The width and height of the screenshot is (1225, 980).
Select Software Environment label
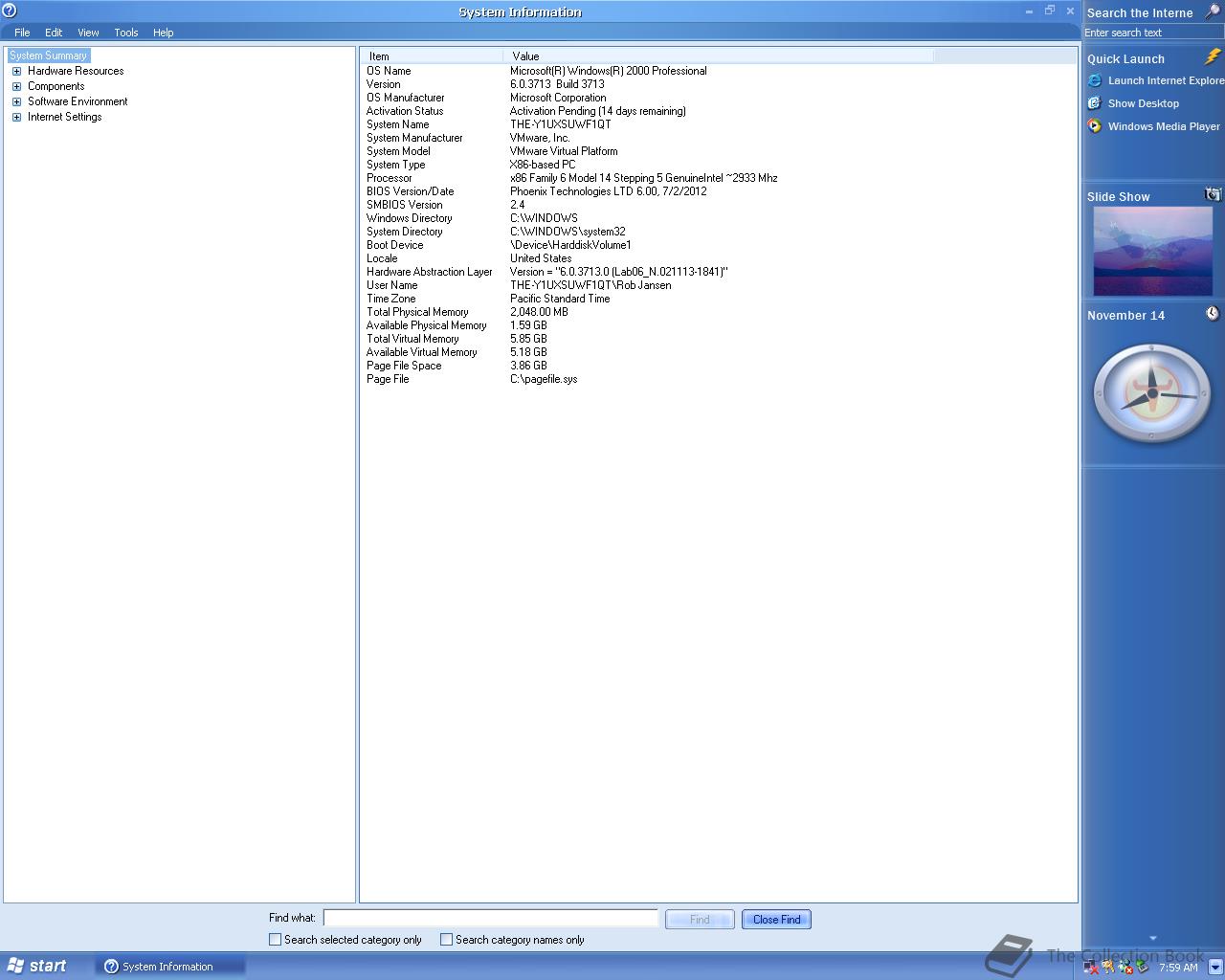tap(78, 101)
